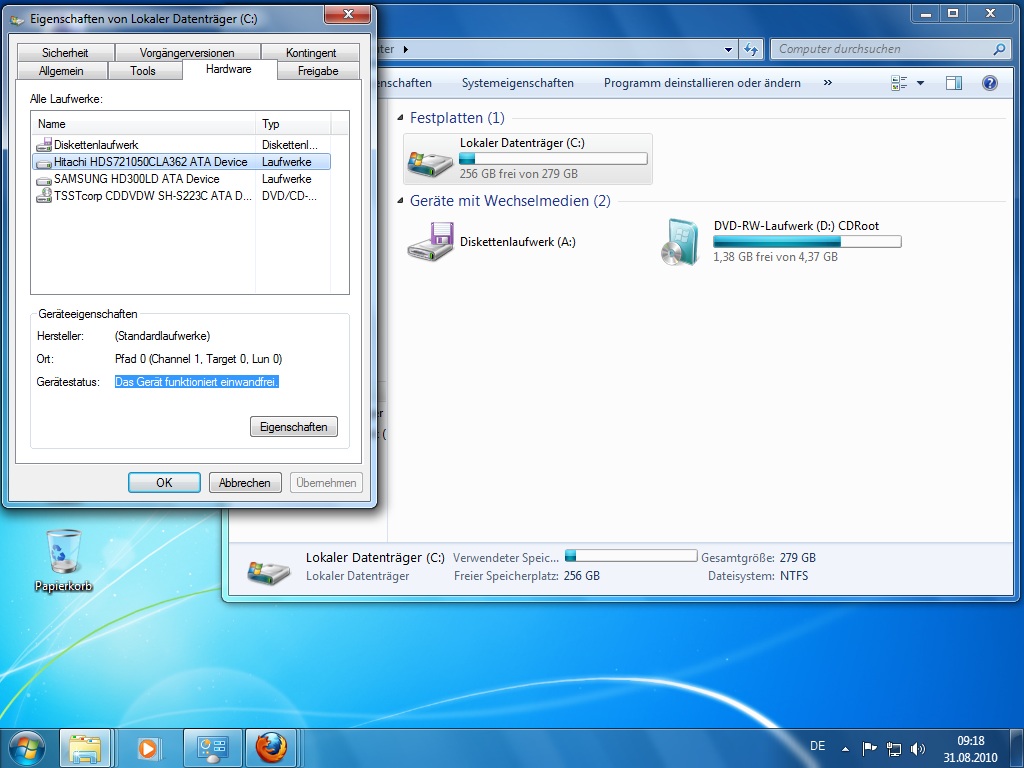This screenshot has width=1024, height=768.
Task: Open the Kontingent tab
Action: tap(310, 52)
